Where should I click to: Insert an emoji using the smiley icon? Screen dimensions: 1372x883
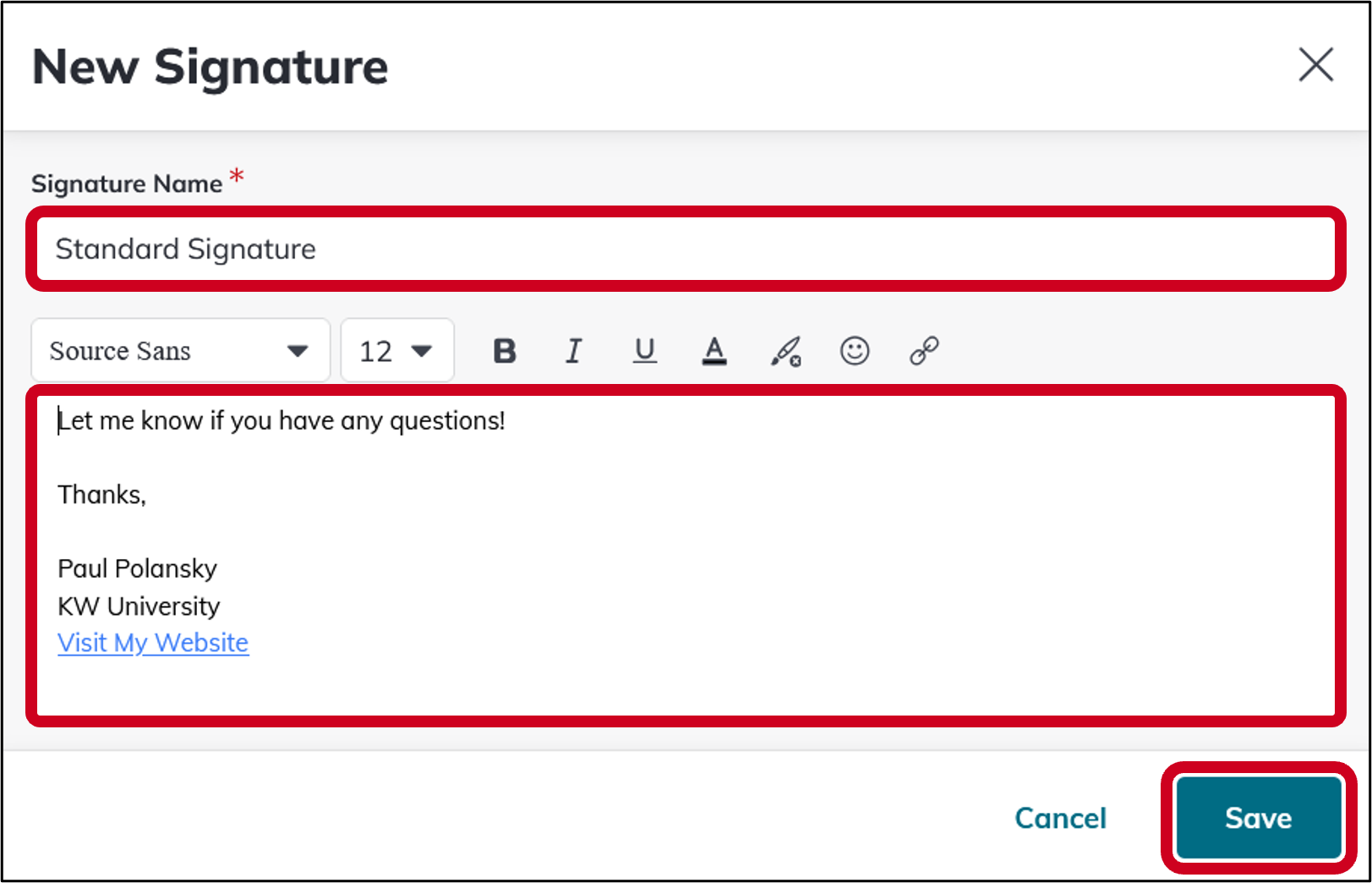tap(855, 350)
